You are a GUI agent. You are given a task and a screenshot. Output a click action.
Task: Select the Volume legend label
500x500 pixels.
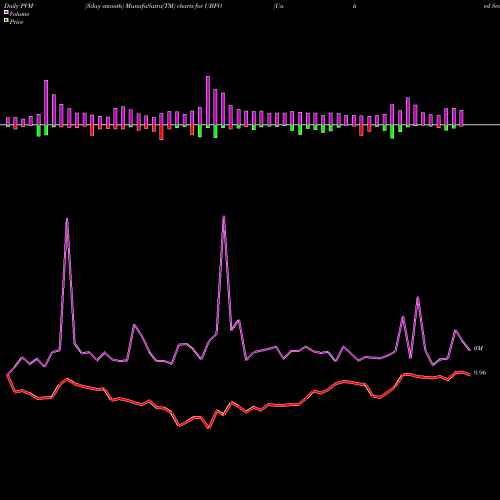pos(19,14)
